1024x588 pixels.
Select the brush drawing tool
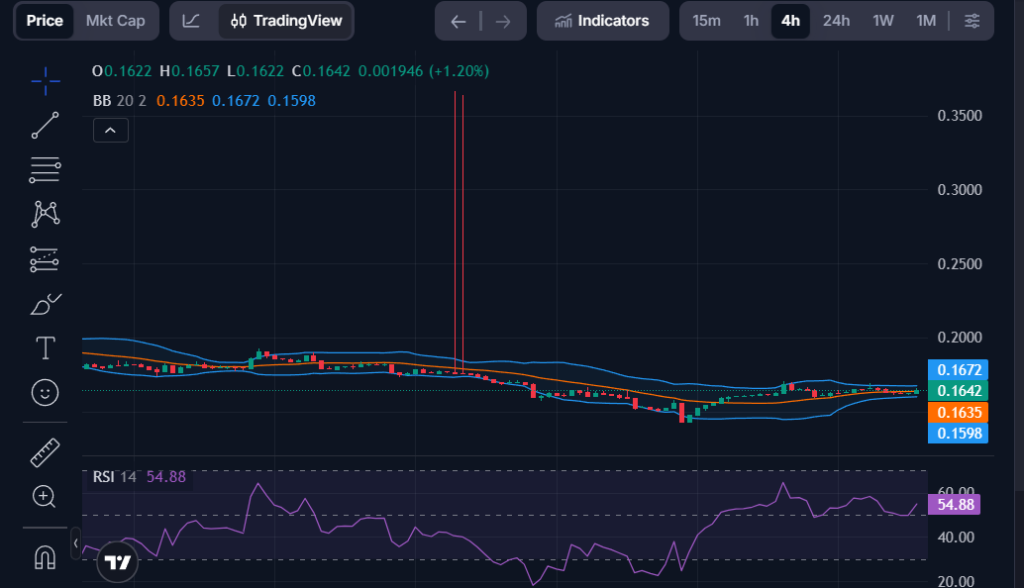tap(44, 303)
